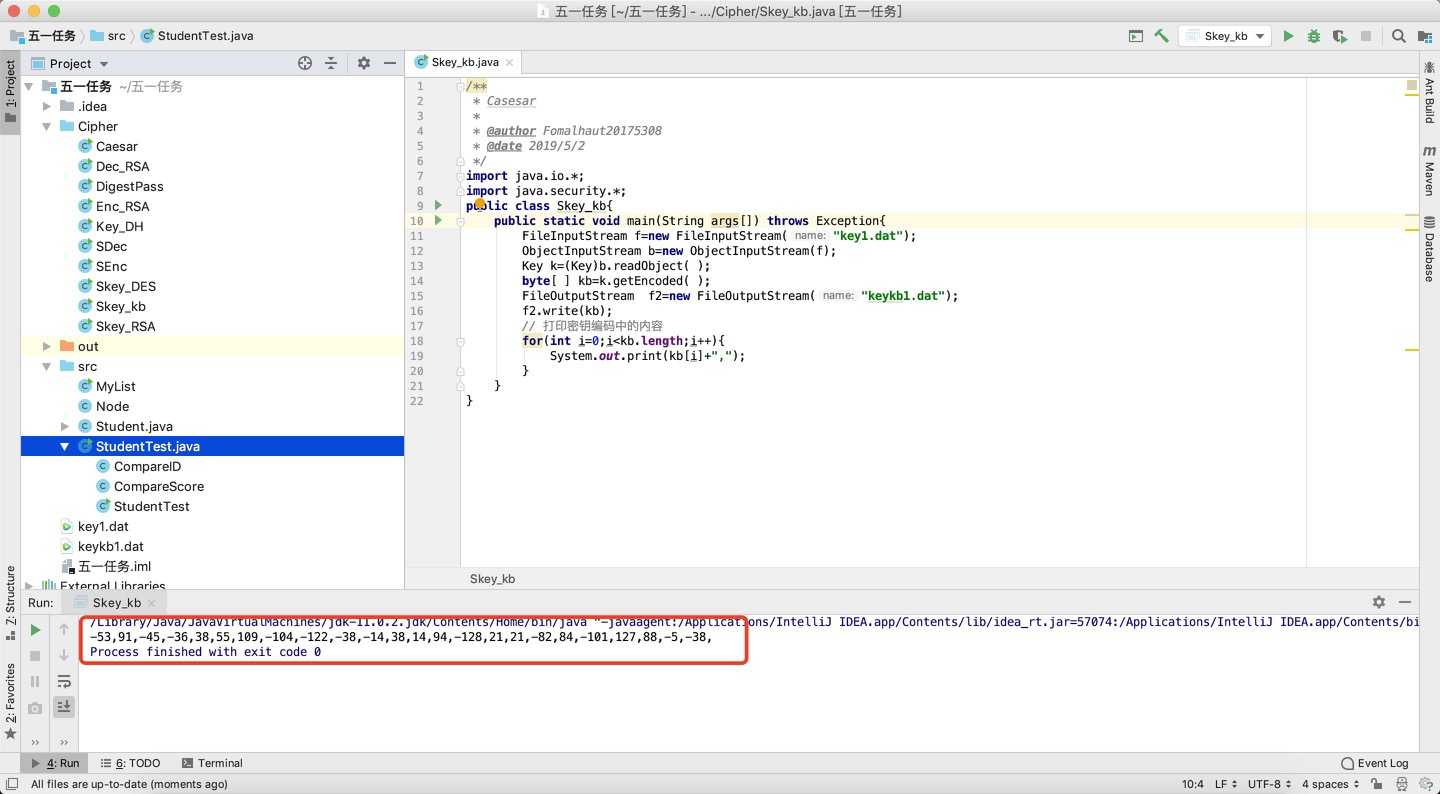Select Skey_DES in project tree
This screenshot has width=1440, height=794.
125,286
